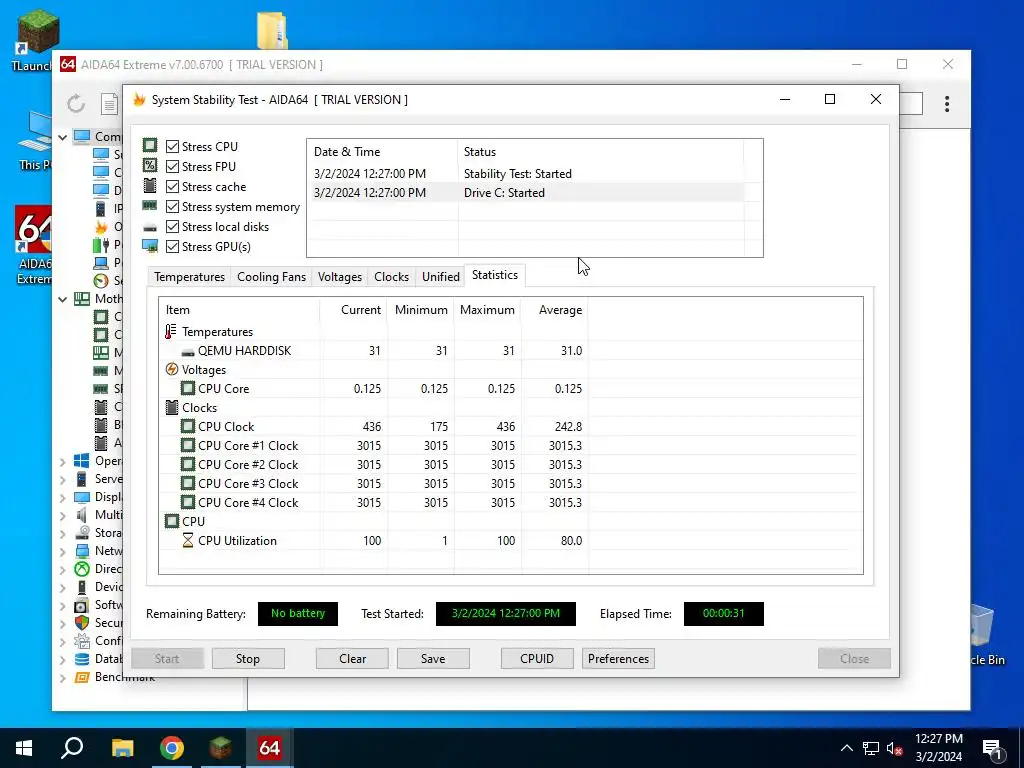Expand the Display tree node

pyautogui.click(x=63, y=498)
